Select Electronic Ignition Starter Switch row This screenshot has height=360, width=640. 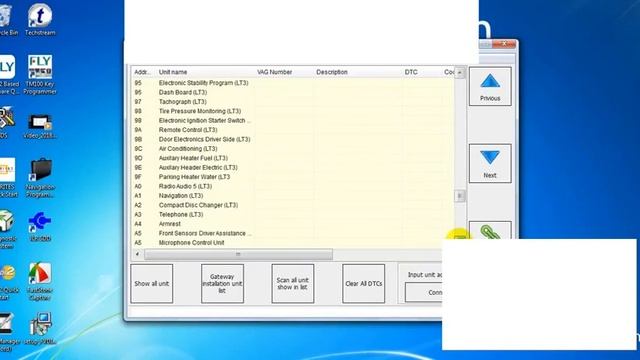tap(292, 120)
